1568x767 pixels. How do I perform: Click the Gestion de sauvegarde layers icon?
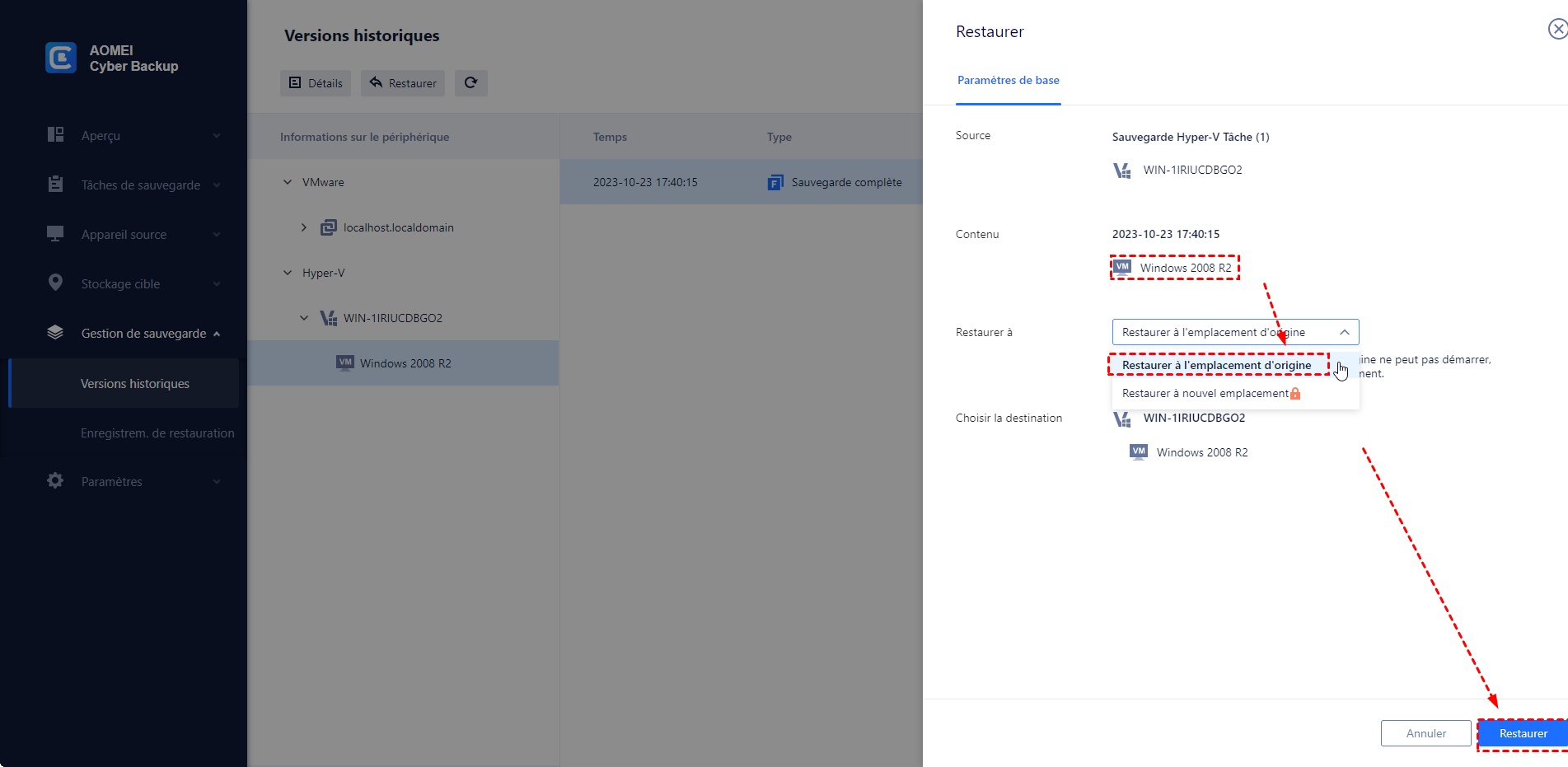pyautogui.click(x=55, y=333)
